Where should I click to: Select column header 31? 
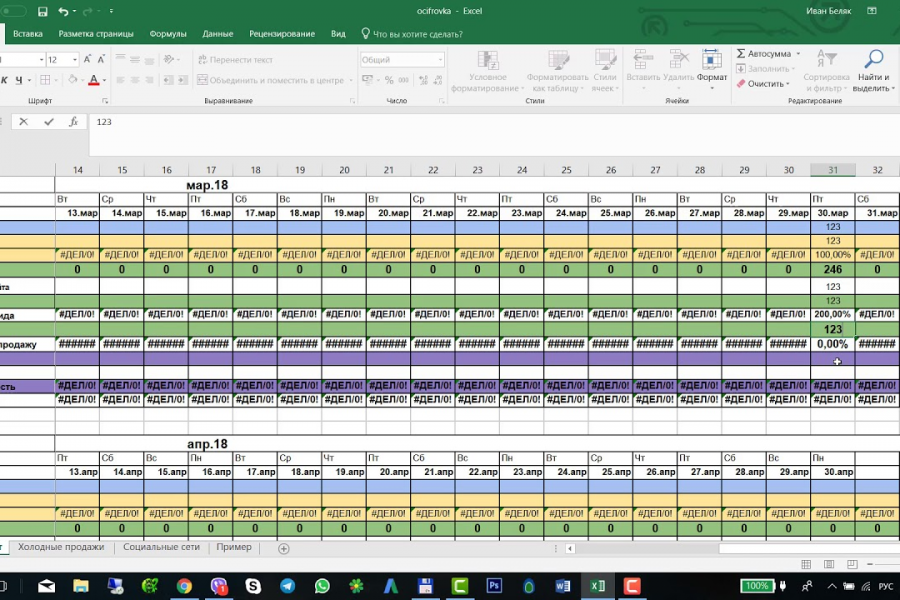833,170
